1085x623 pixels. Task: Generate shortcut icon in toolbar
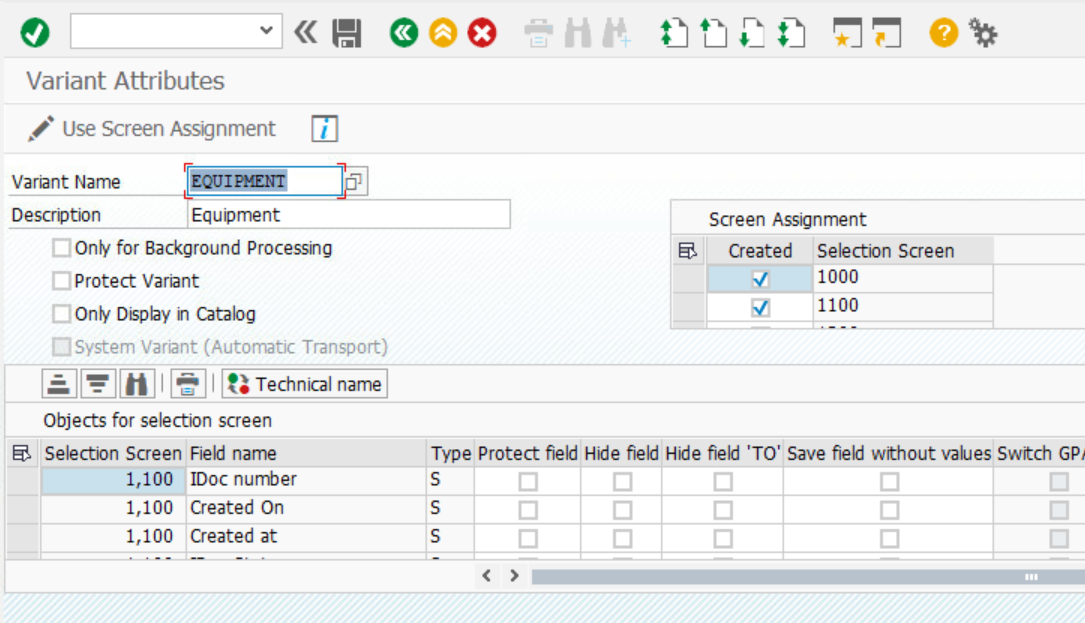coord(887,33)
